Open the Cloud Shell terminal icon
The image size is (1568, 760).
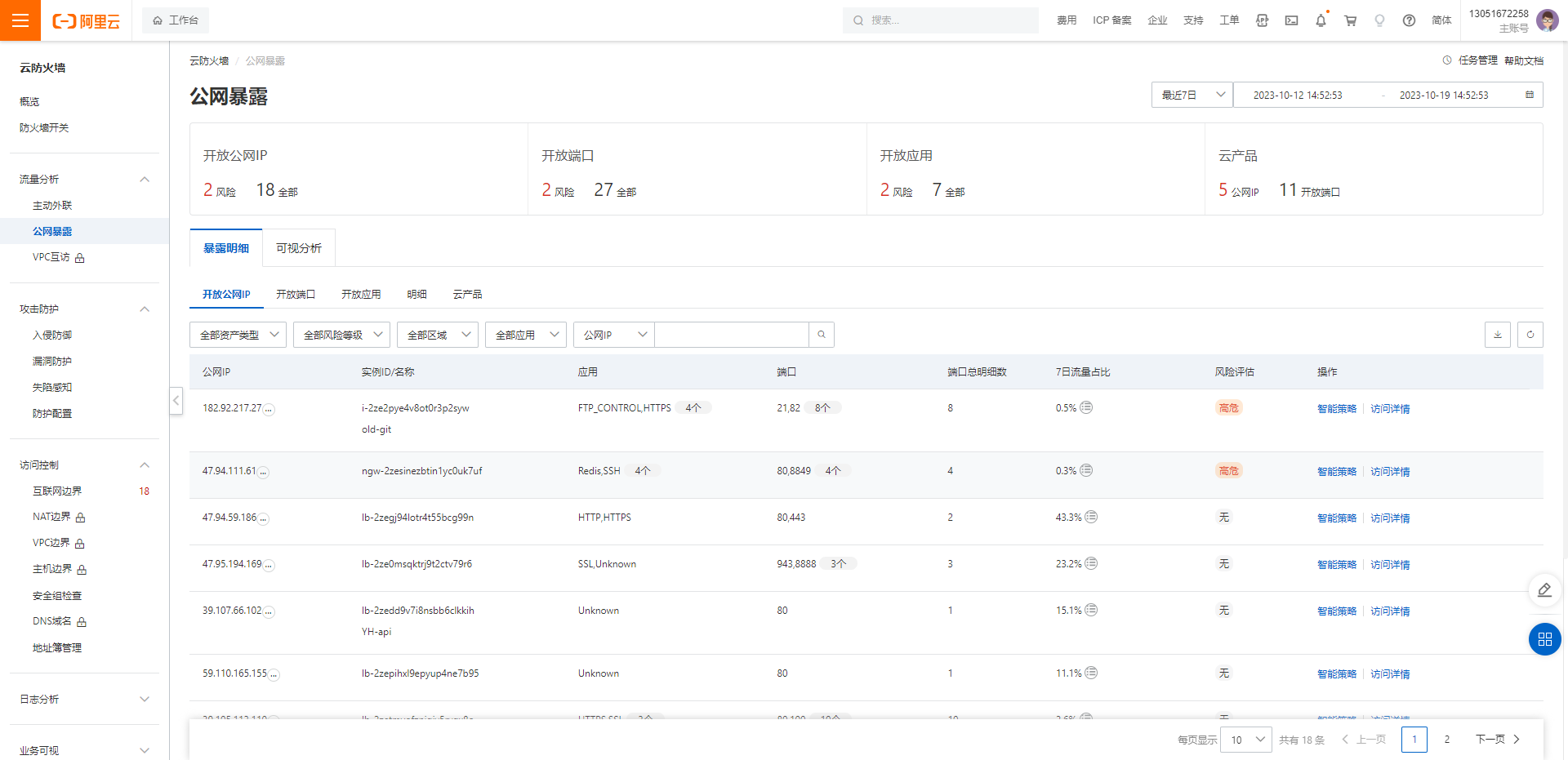coord(1291,20)
